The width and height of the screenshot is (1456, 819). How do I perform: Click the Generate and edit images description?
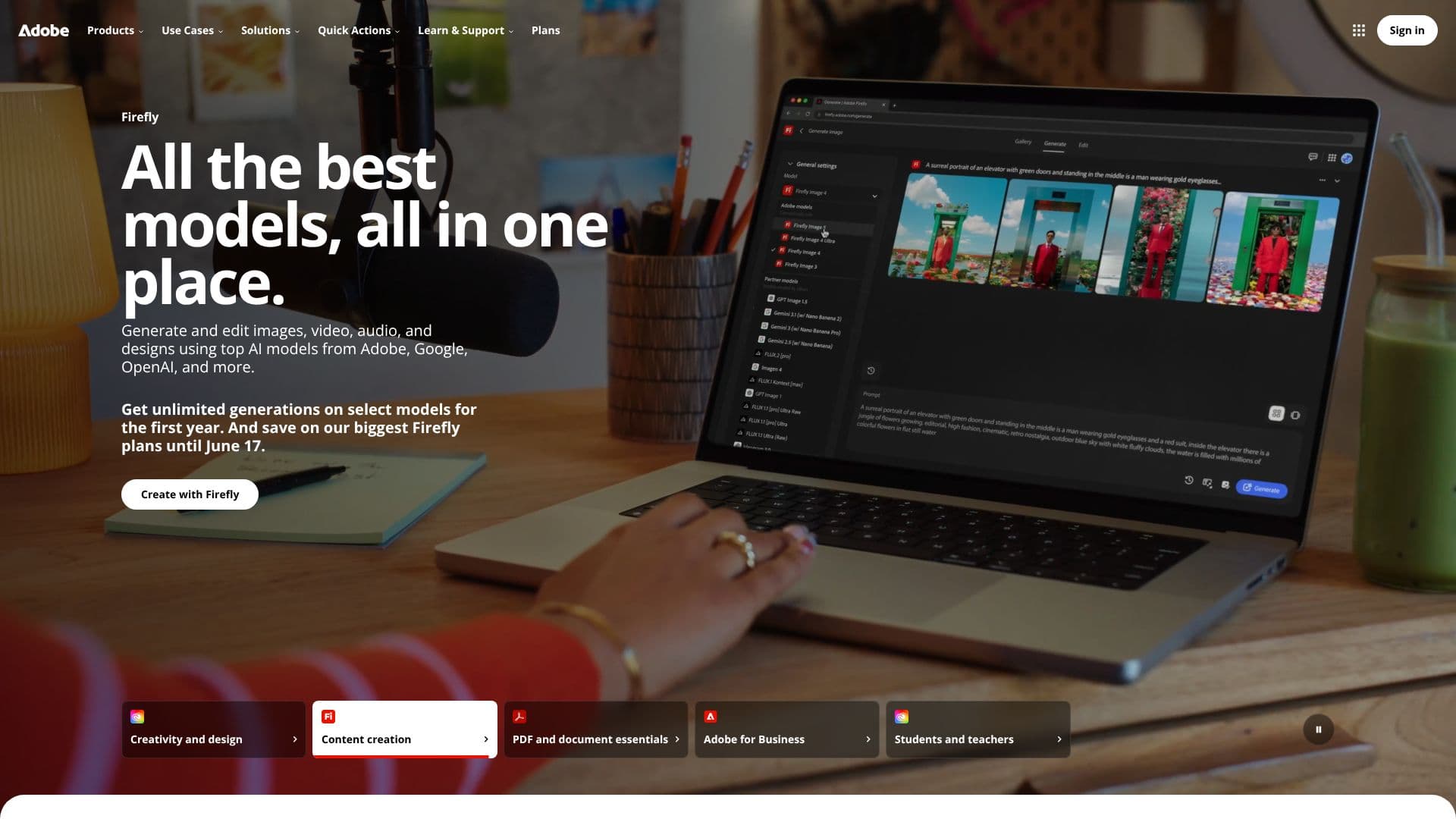pos(294,349)
